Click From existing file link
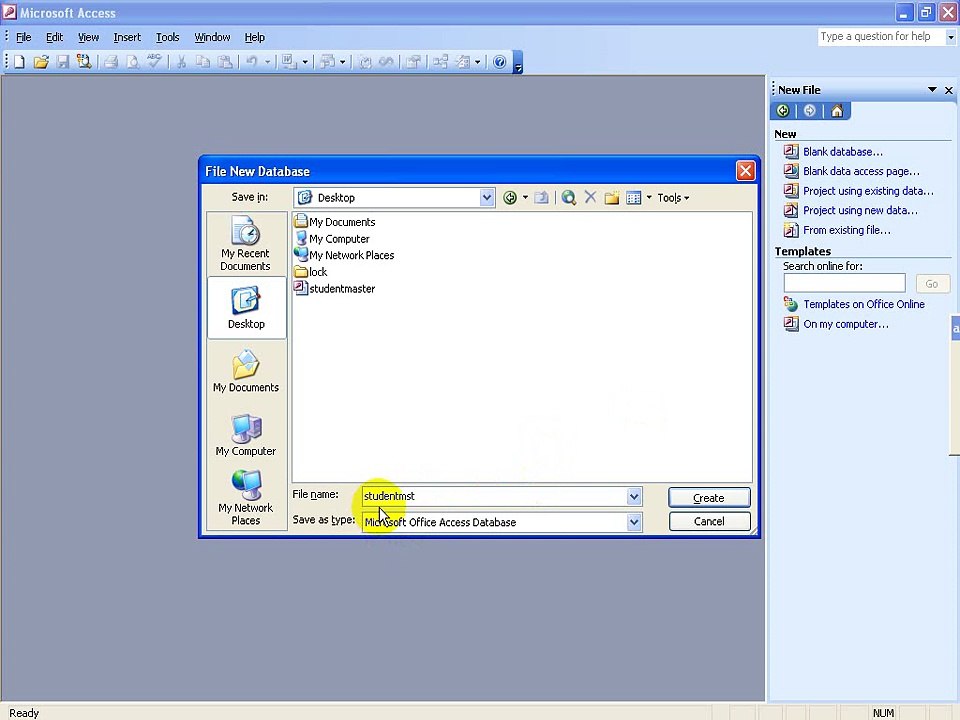 847,230
